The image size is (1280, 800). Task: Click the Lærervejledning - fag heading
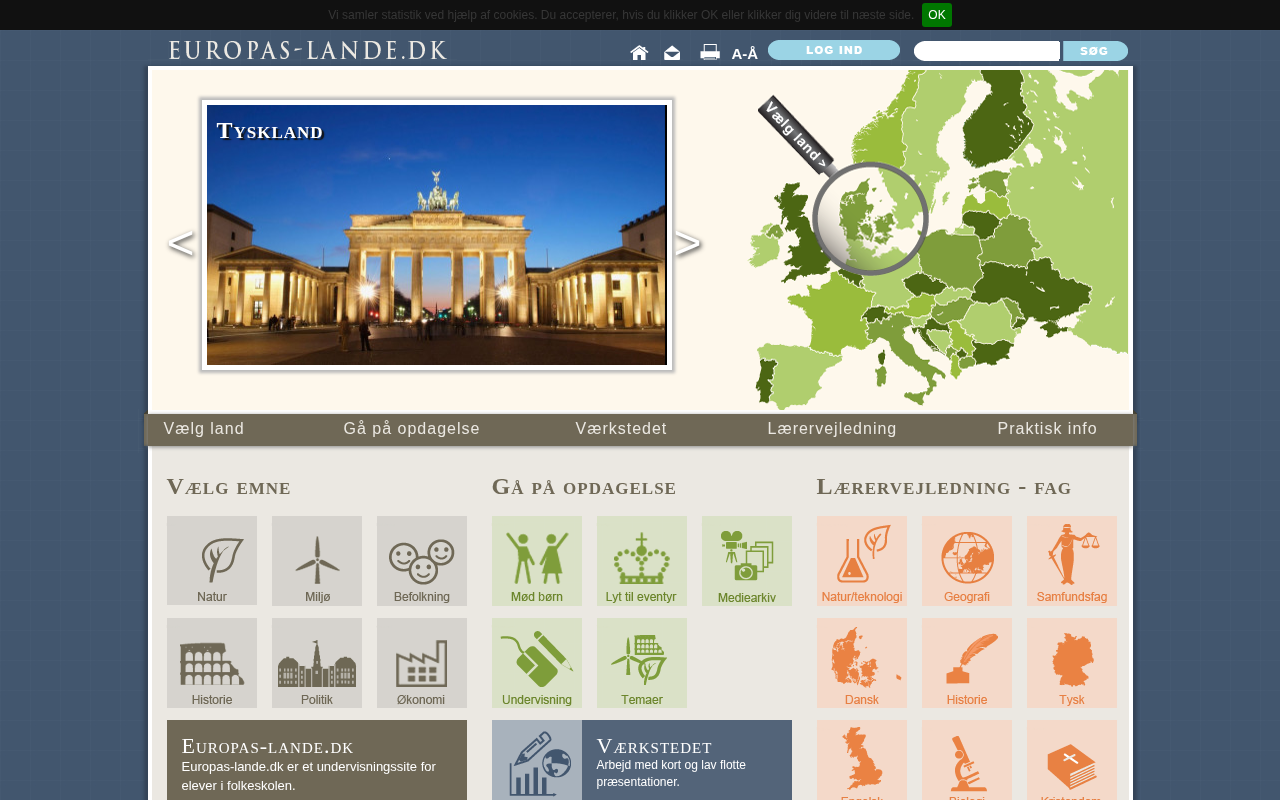(x=944, y=487)
